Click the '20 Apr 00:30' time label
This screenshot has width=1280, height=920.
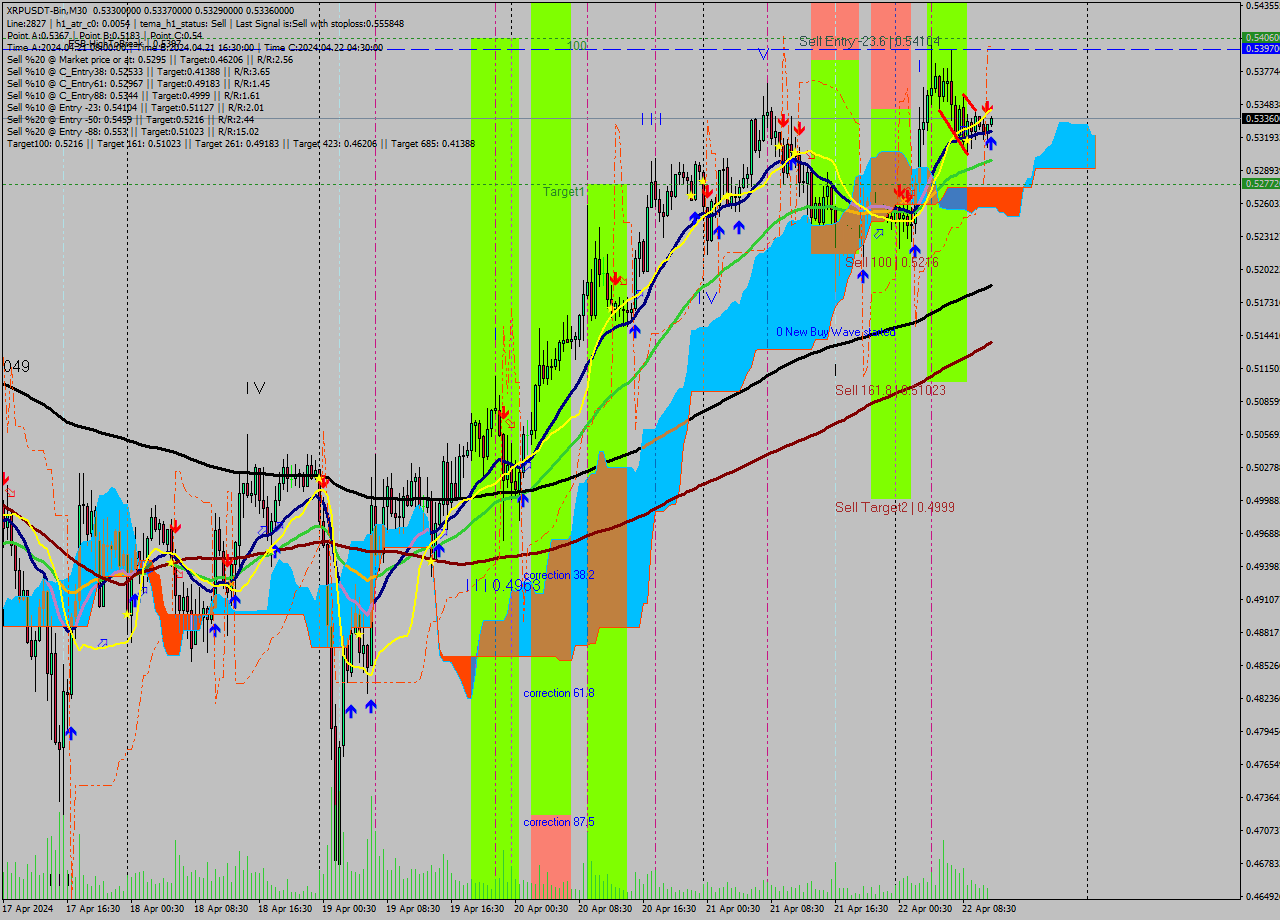[541, 909]
